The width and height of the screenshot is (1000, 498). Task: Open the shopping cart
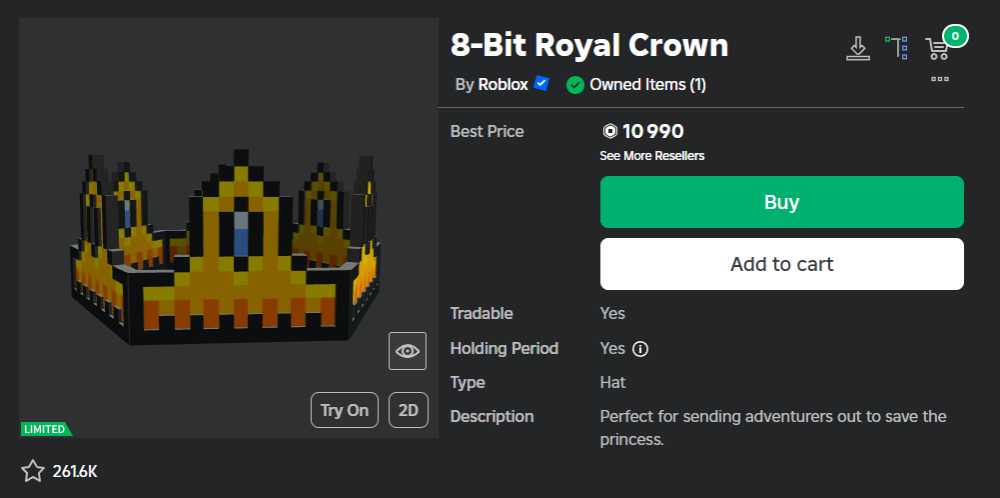(x=937, y=48)
